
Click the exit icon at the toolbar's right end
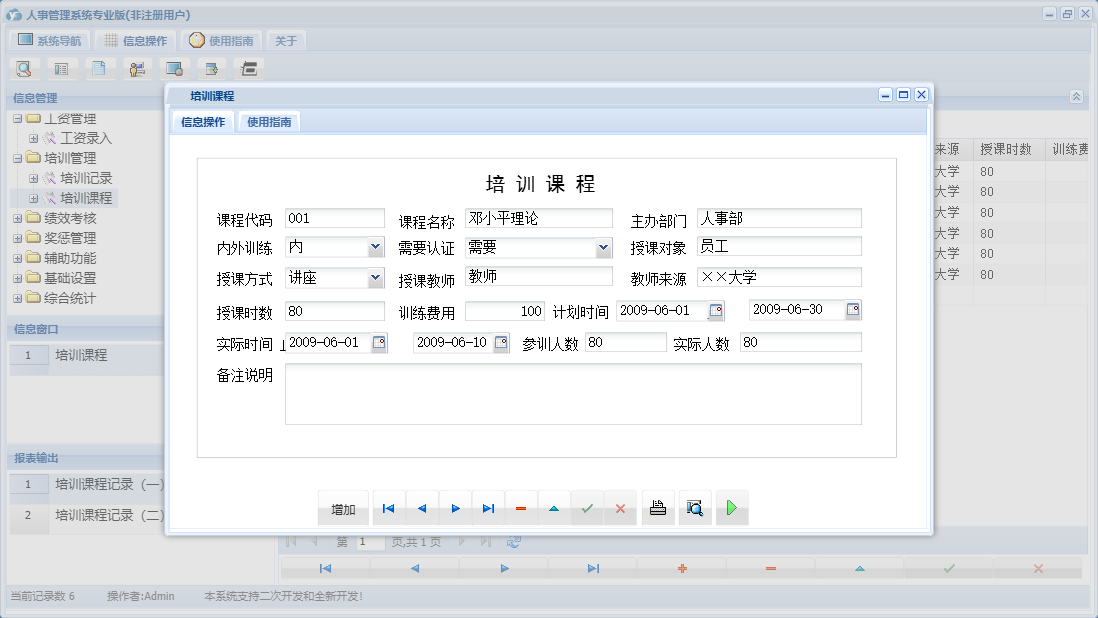(x=247, y=68)
